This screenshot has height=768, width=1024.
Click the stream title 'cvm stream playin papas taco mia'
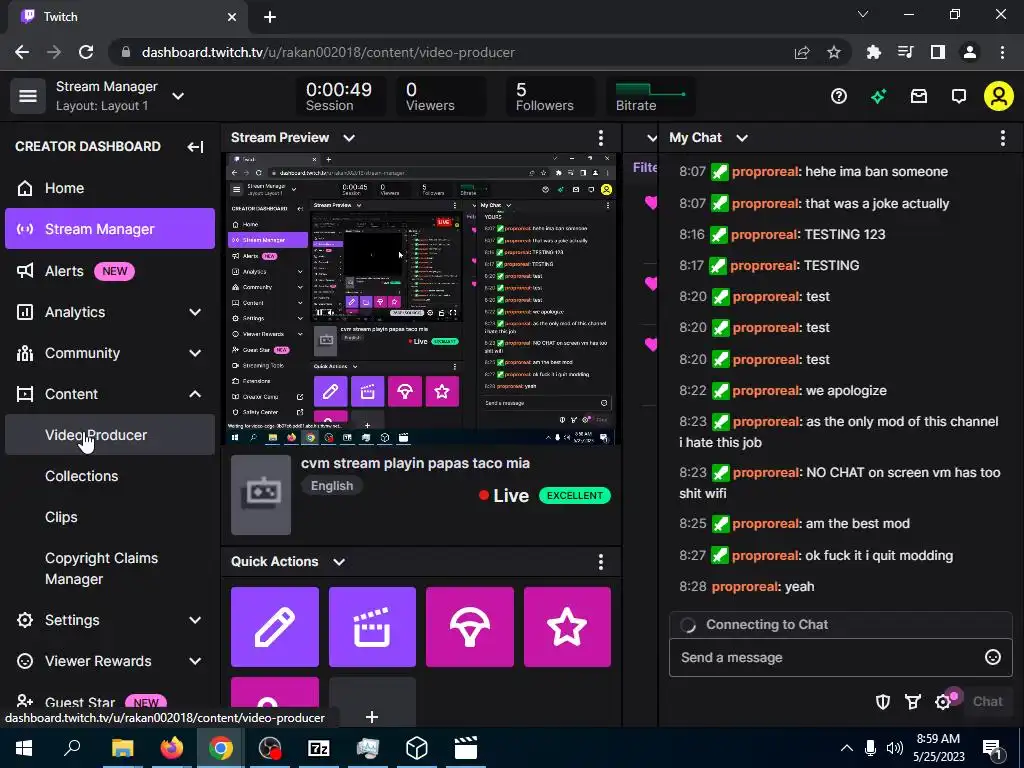coord(415,464)
